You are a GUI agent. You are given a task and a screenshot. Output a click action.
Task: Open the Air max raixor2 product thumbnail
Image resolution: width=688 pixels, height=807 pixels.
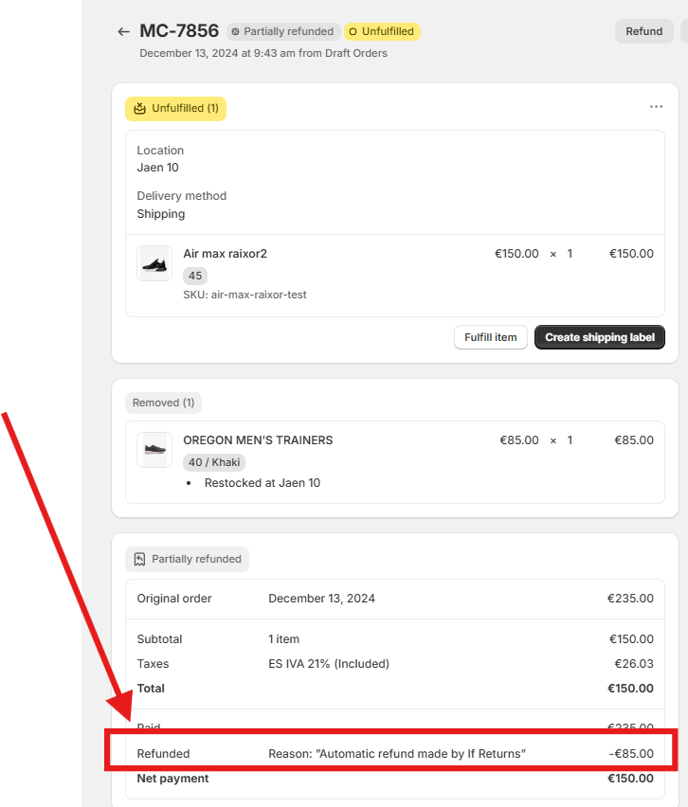[x=154, y=263]
